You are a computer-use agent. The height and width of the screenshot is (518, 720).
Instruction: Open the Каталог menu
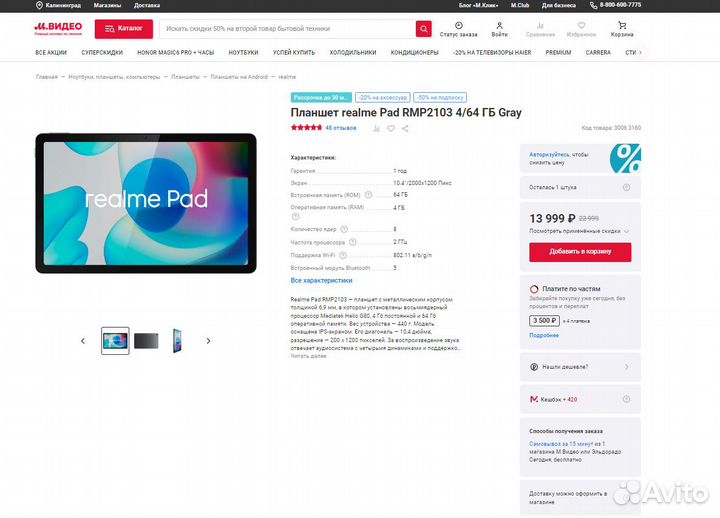point(124,29)
